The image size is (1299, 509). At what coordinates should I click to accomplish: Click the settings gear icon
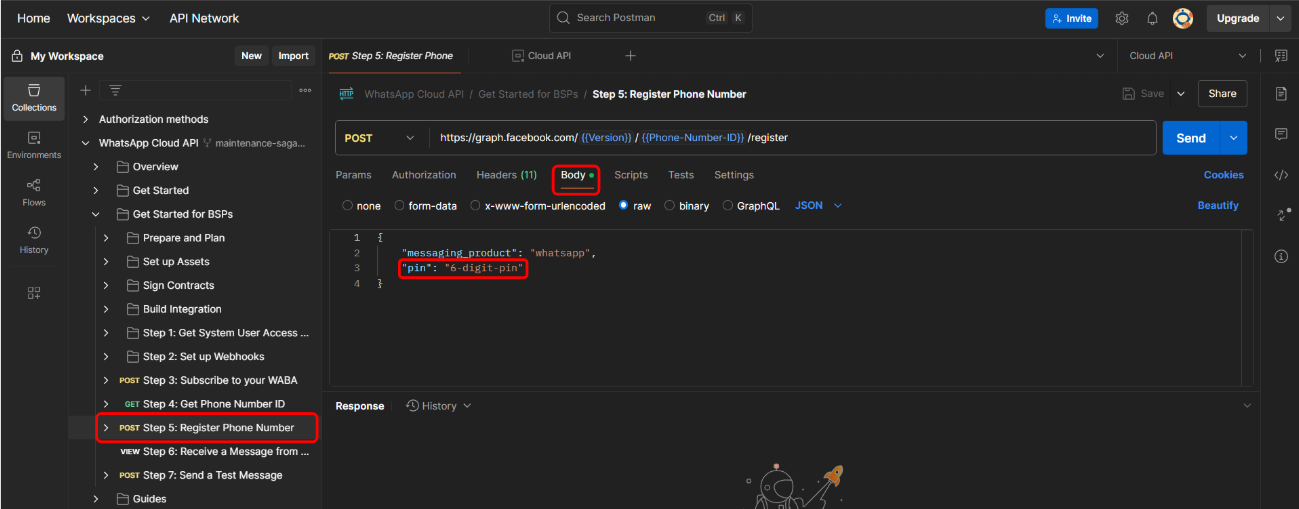pyautogui.click(x=1122, y=18)
